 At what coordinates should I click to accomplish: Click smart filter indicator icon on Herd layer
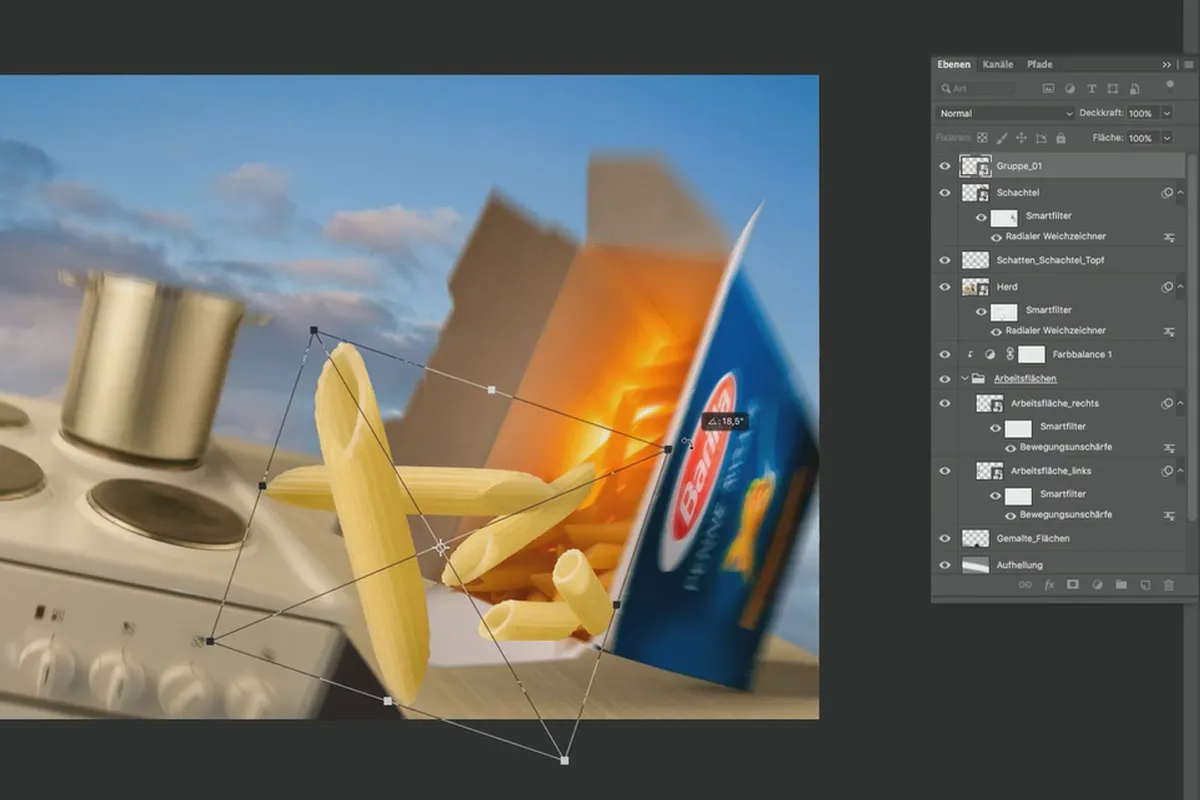1167,287
